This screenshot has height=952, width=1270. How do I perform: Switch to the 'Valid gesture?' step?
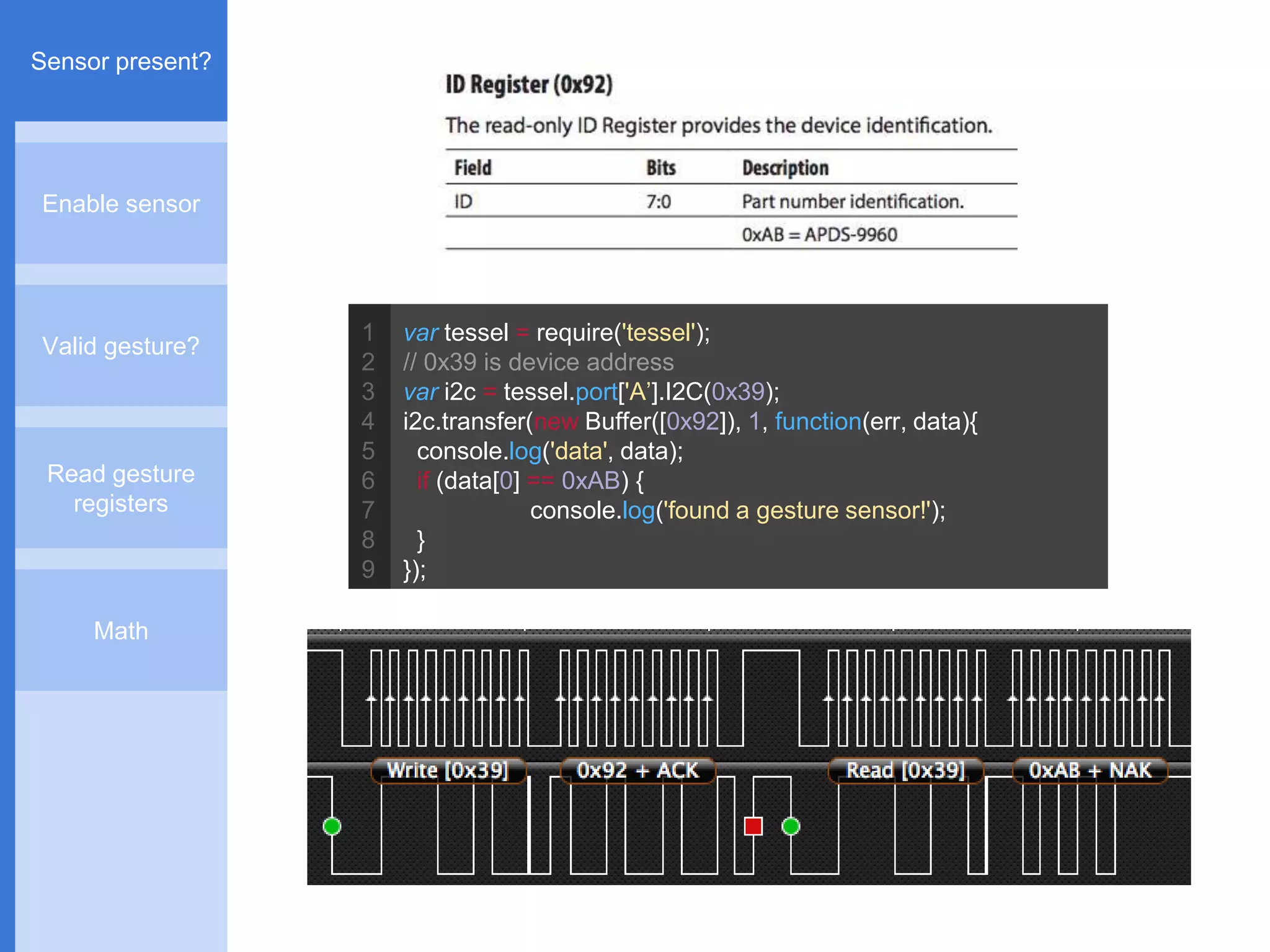(x=121, y=346)
